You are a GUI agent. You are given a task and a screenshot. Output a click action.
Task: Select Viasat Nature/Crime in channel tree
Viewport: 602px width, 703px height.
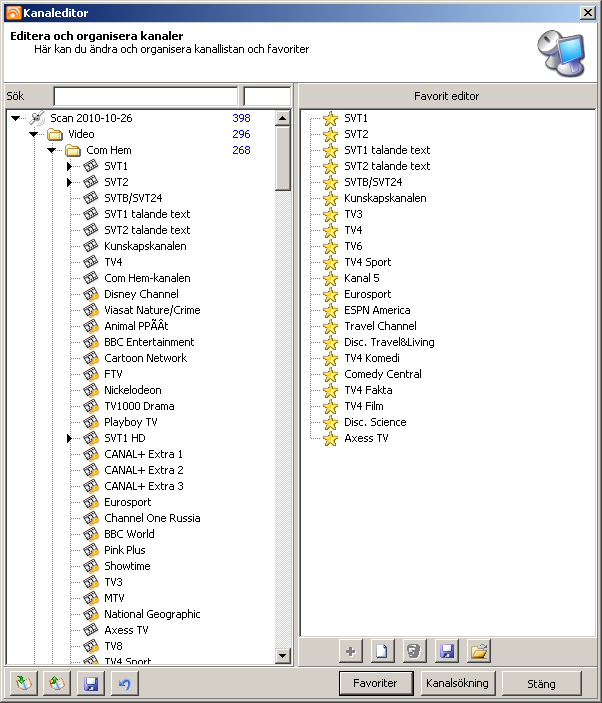tap(152, 310)
